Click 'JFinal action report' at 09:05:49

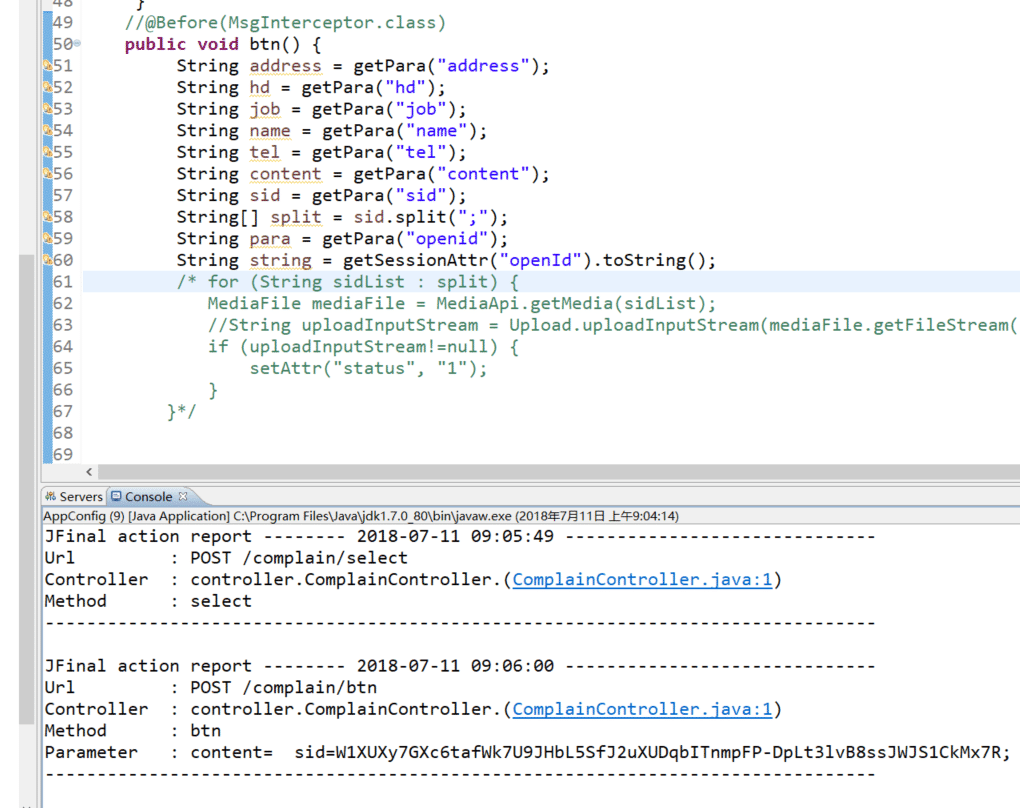pyautogui.click(x=148, y=537)
